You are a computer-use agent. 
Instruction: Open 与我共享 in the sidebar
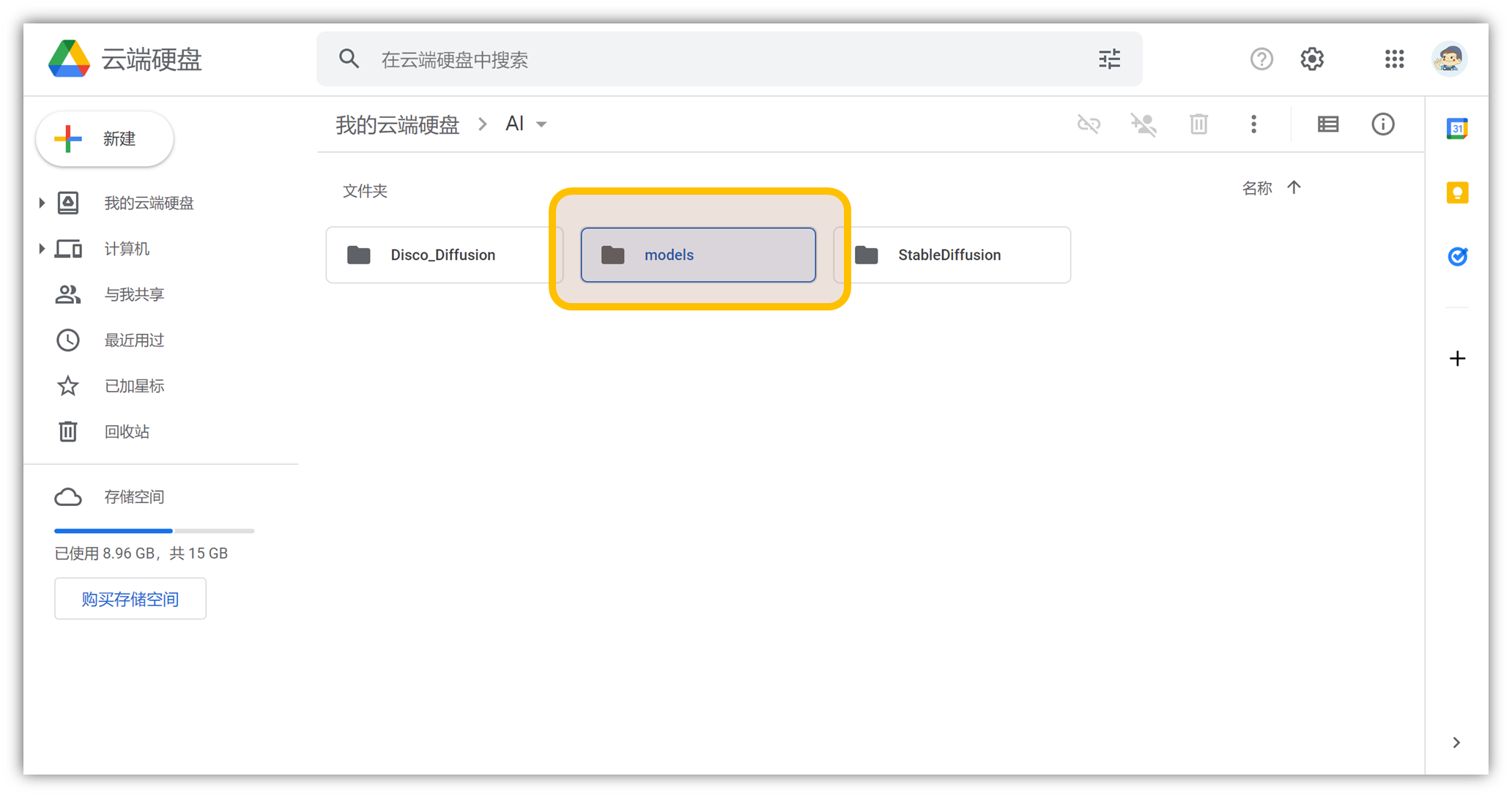tap(134, 294)
